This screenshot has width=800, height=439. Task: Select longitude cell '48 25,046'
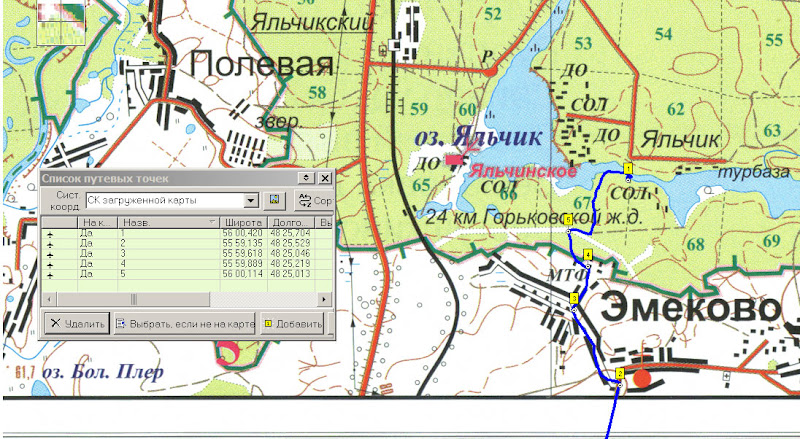click(x=290, y=254)
